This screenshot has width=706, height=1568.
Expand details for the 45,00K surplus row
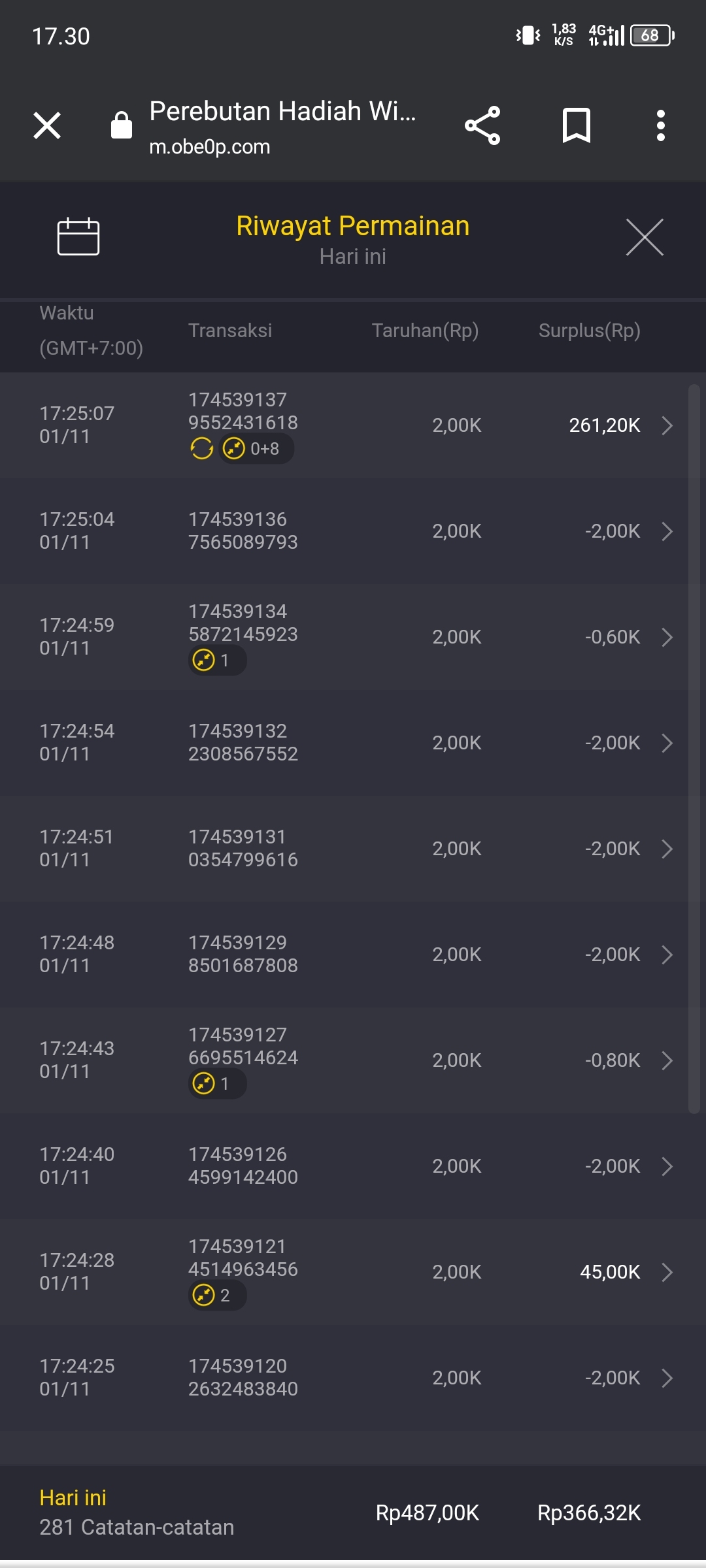coord(667,1272)
